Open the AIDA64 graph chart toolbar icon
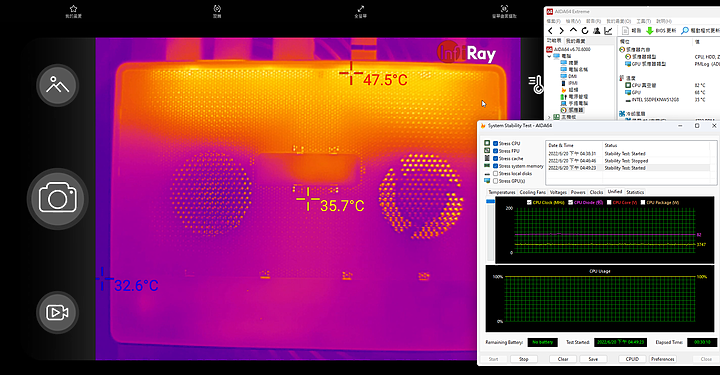Viewport: 720px width, 375px height. [x=608, y=31]
